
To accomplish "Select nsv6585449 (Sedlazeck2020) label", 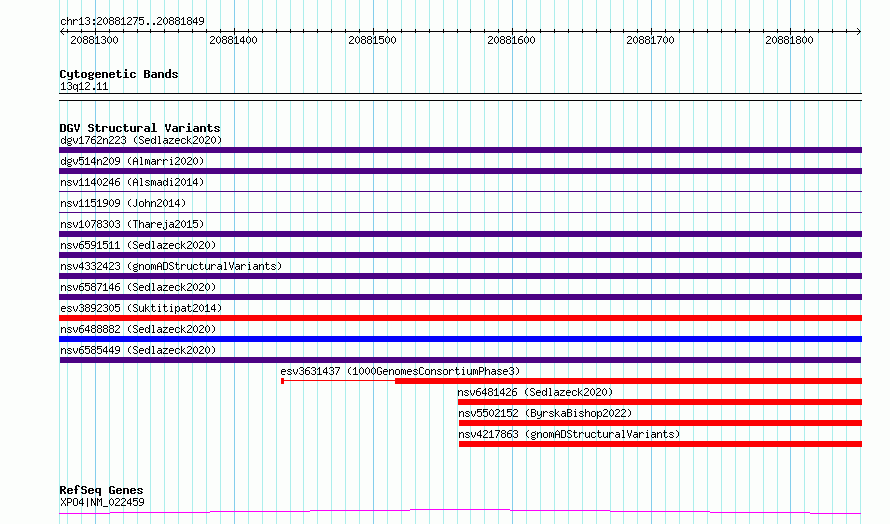I will point(138,350).
